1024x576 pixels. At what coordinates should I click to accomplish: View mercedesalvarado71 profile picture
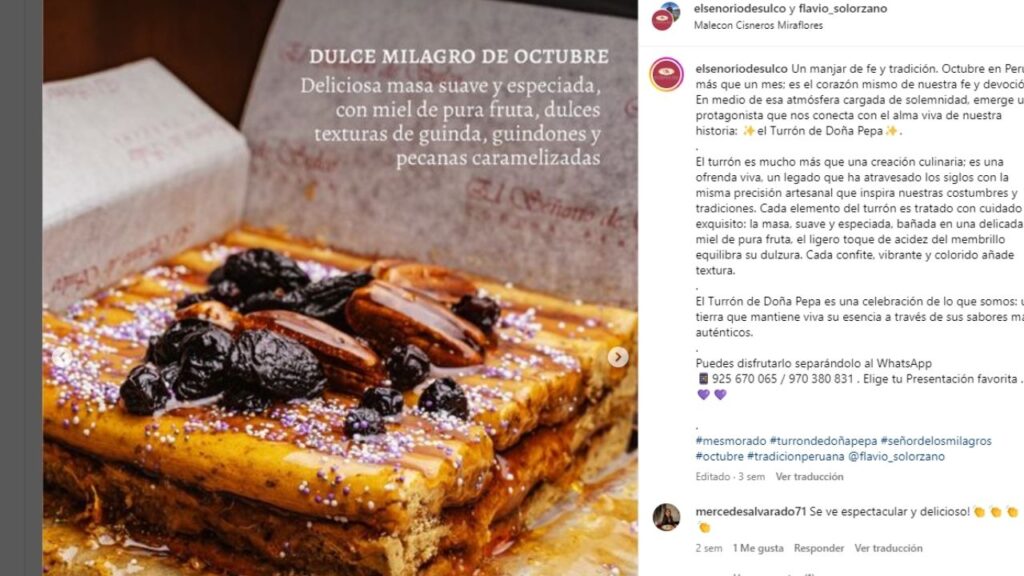pos(666,517)
